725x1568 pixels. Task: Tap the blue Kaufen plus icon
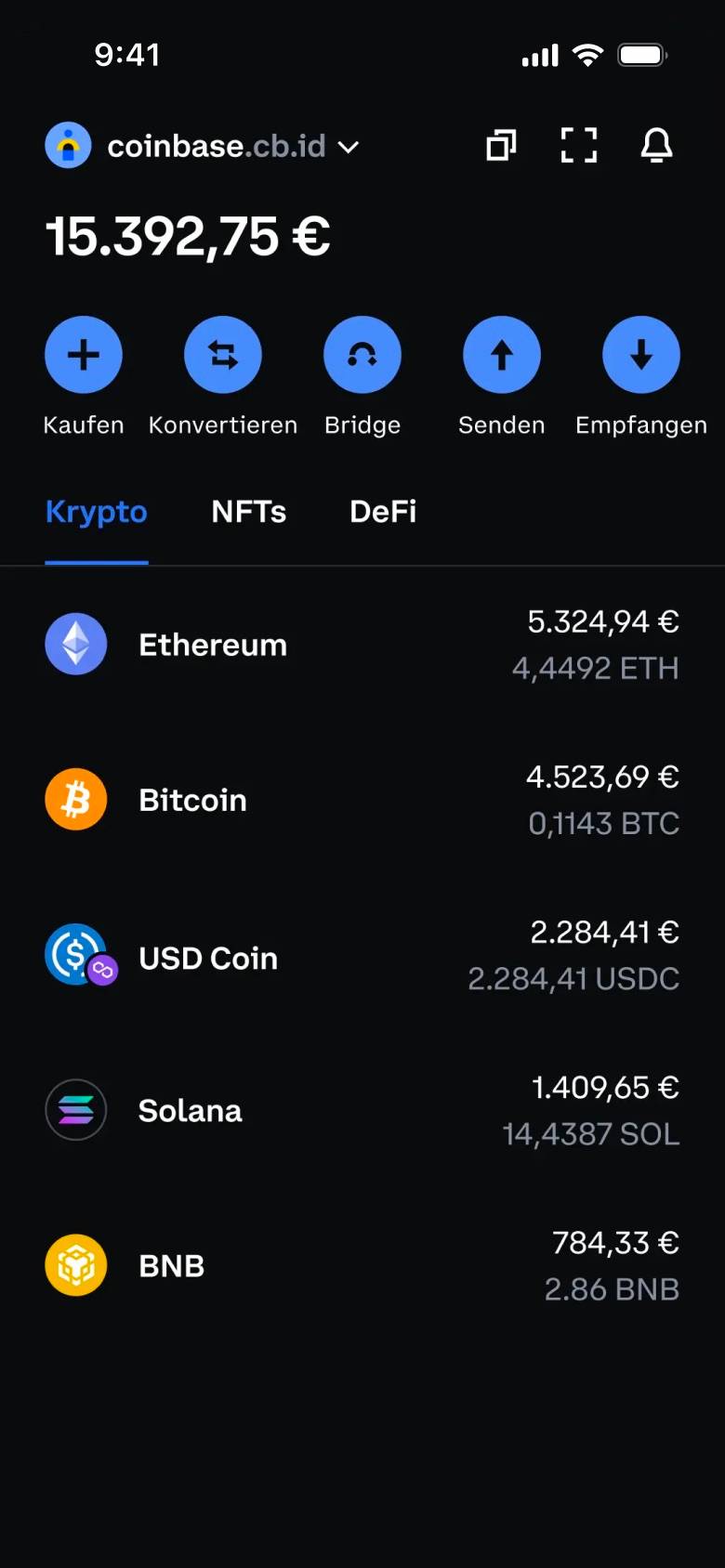(x=84, y=355)
